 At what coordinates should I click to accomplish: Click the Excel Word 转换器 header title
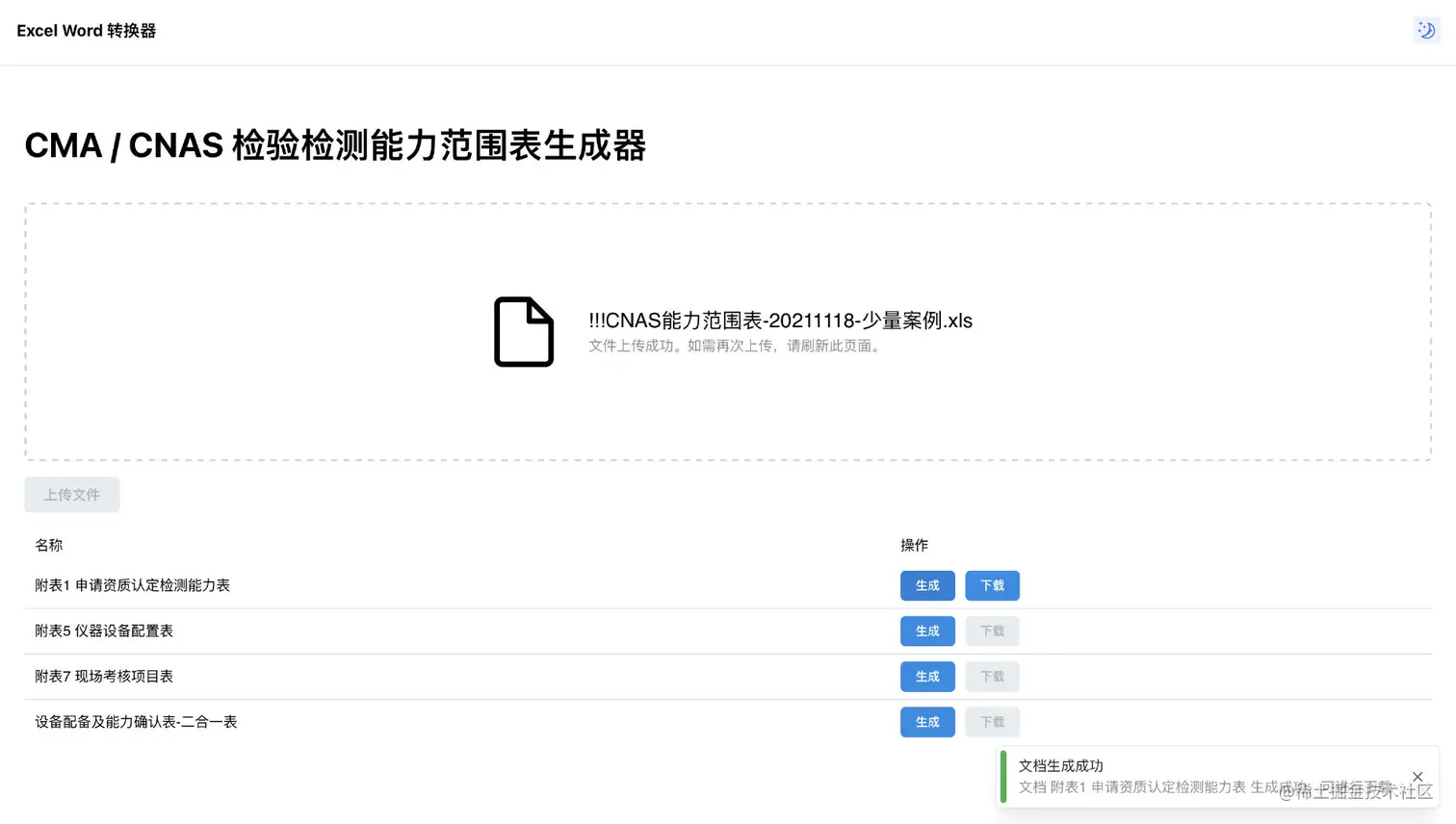pyautogui.click(x=86, y=30)
